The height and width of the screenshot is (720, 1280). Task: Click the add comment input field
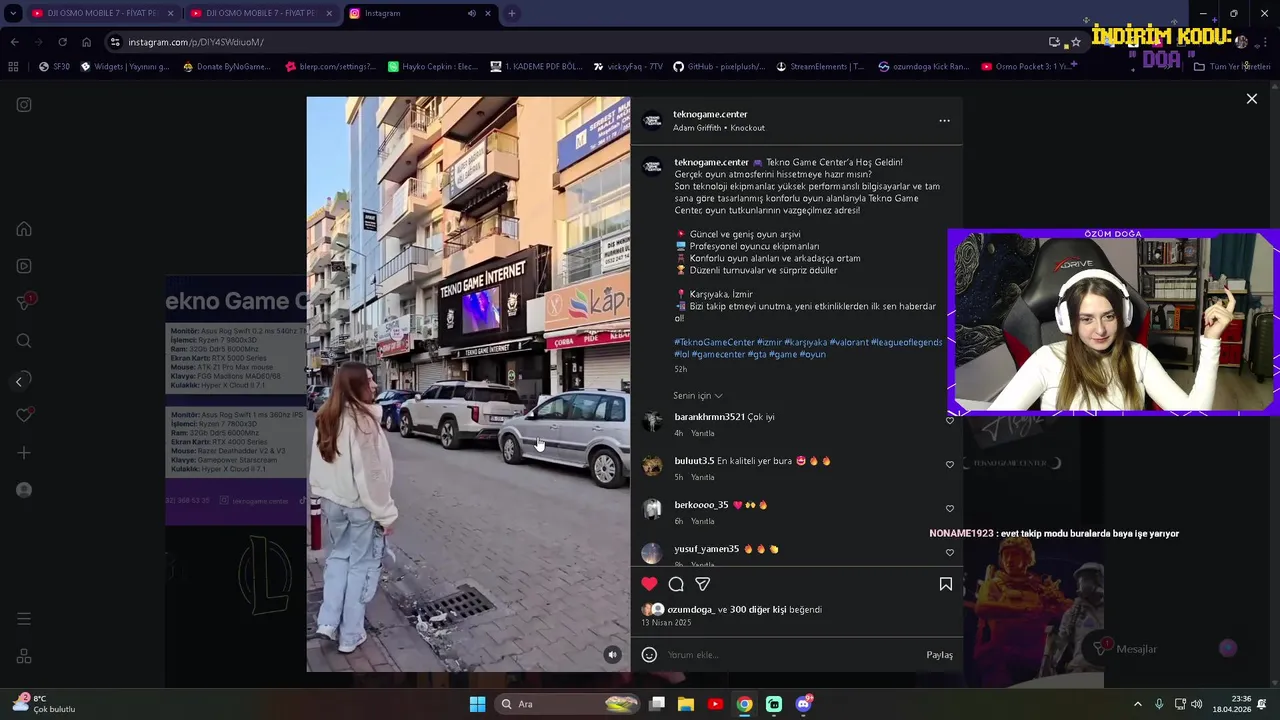coord(790,655)
